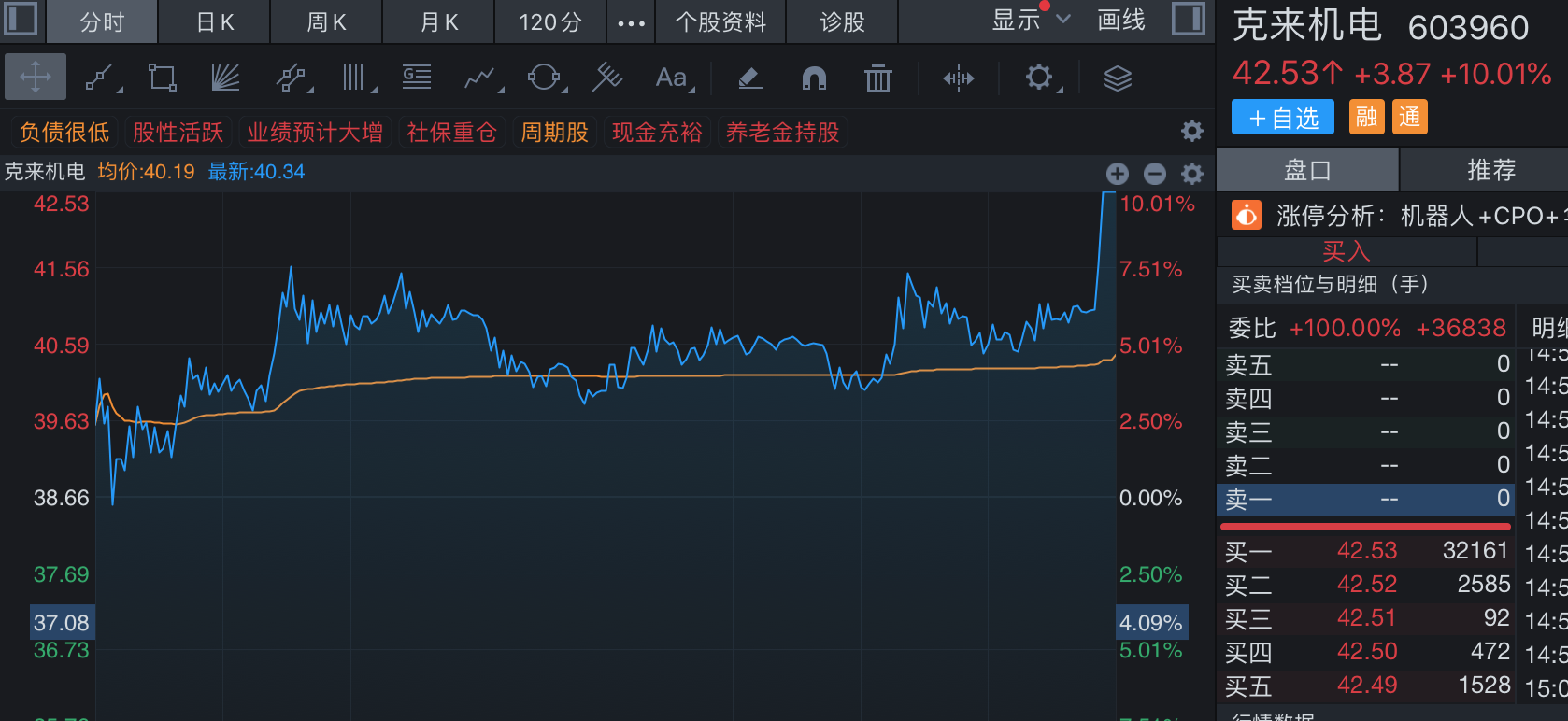1568x721 pixels.
Task: Choose the rectangle shape drawing tool
Action: [x=162, y=78]
